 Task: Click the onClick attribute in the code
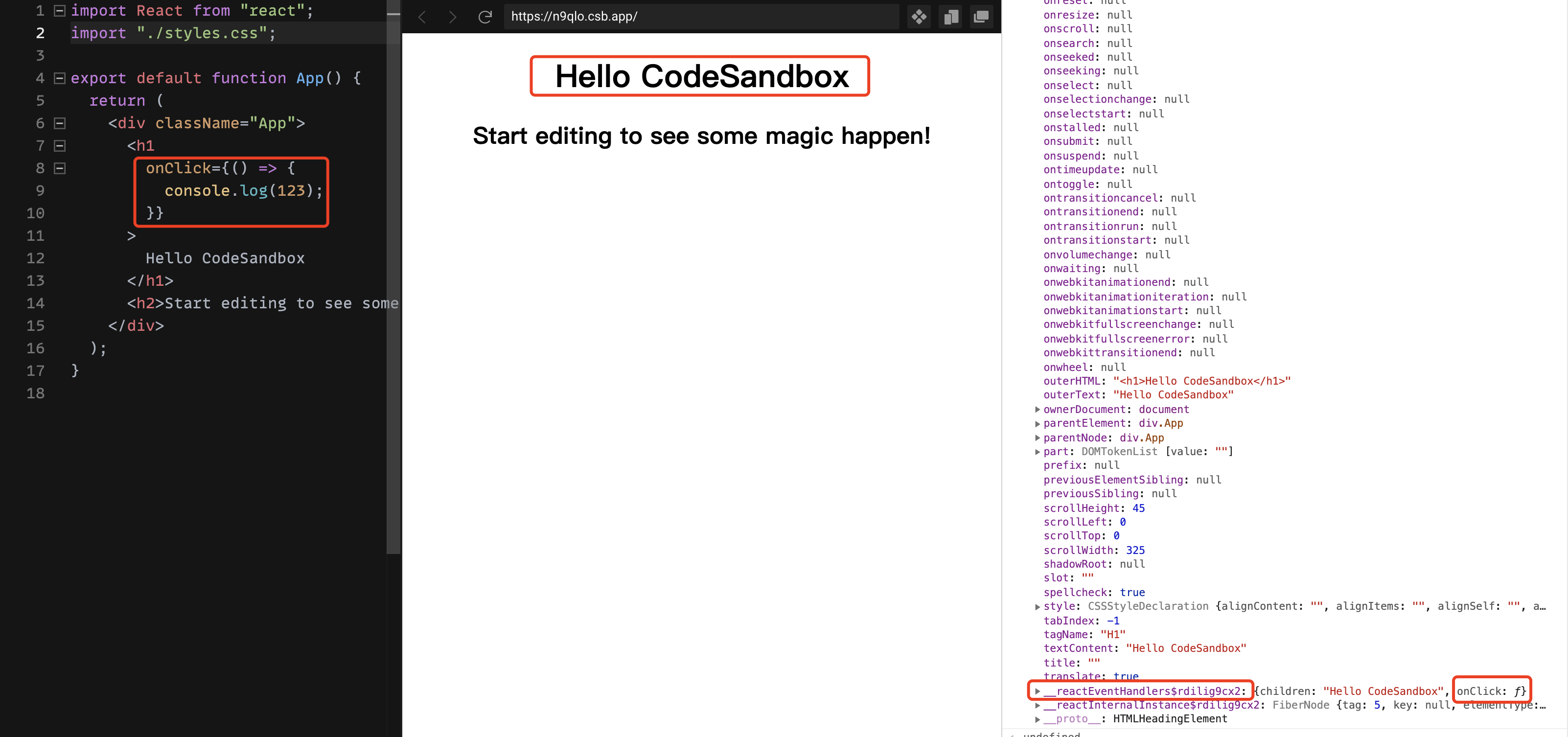(178, 168)
